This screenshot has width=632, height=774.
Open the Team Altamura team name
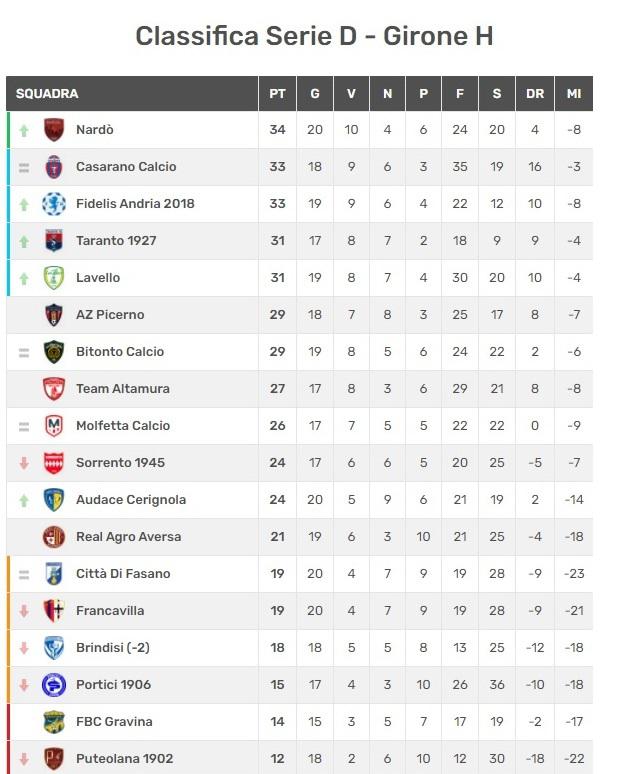pos(123,389)
